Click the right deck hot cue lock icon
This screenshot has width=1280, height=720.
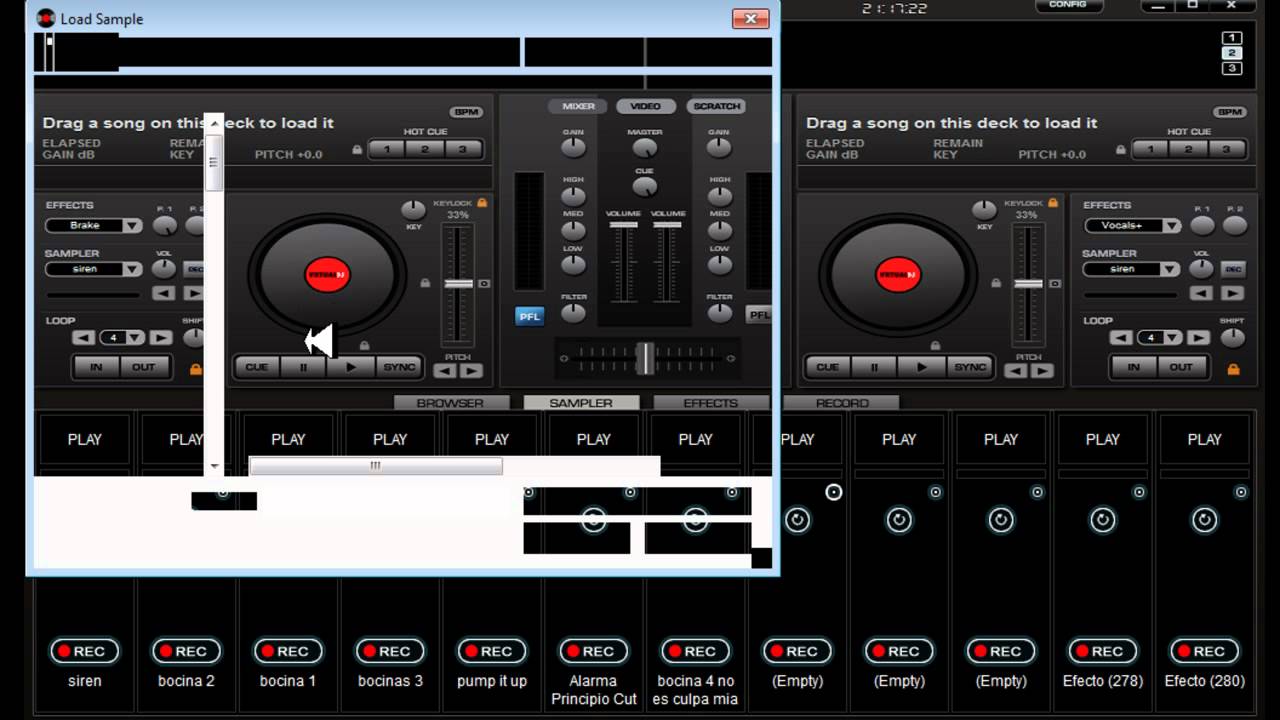tap(1121, 150)
